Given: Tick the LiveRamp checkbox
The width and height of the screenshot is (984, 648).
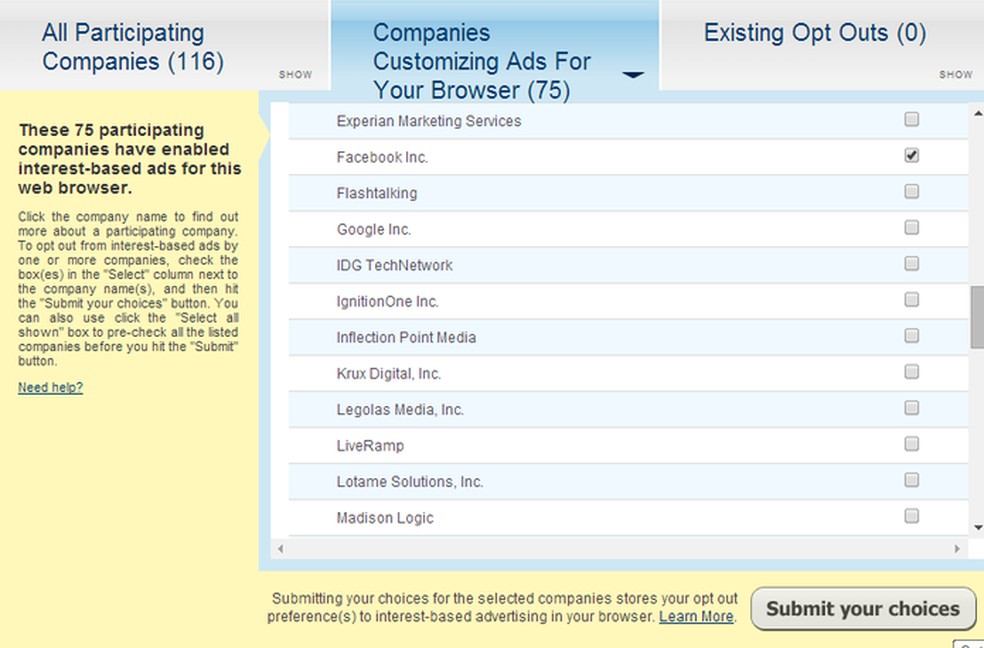Looking at the screenshot, I should pyautogui.click(x=912, y=444).
